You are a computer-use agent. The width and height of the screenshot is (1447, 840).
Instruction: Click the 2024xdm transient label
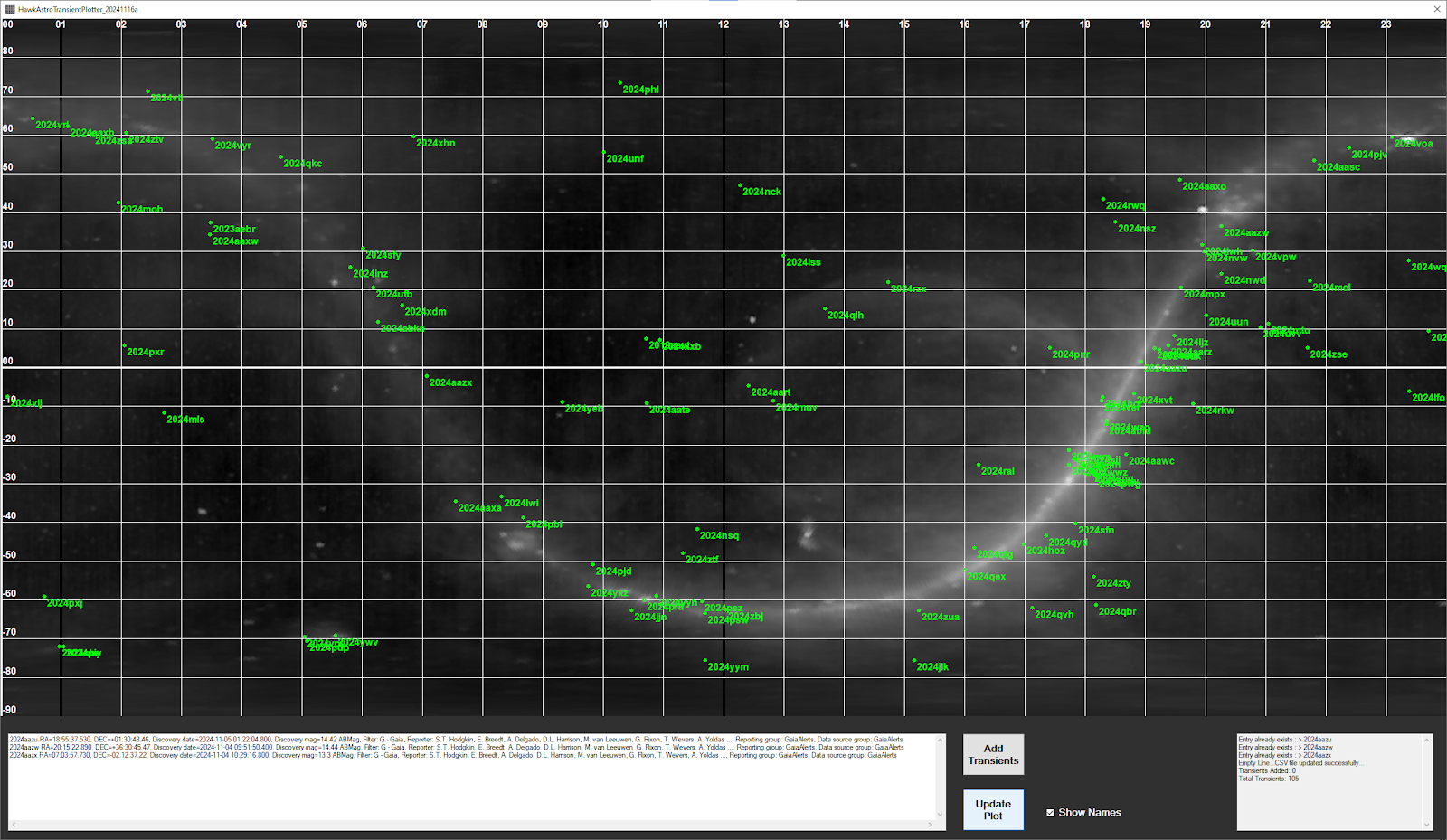click(x=426, y=313)
